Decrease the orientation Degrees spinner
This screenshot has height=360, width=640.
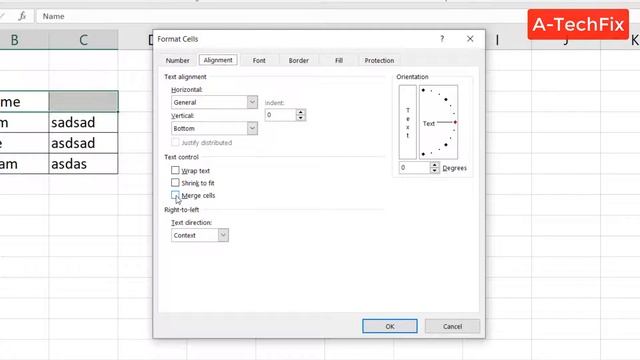435,171
